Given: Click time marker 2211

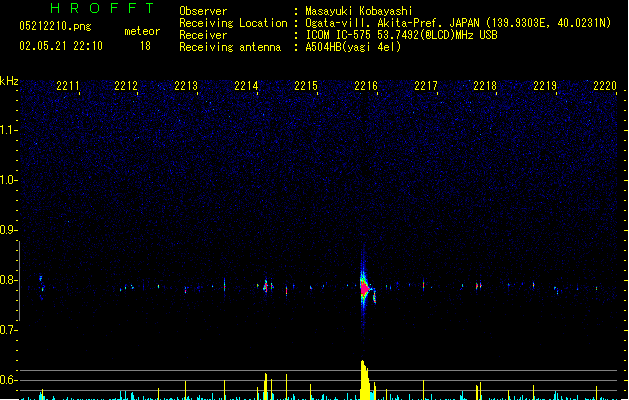Looking at the screenshot, I should (67, 86).
